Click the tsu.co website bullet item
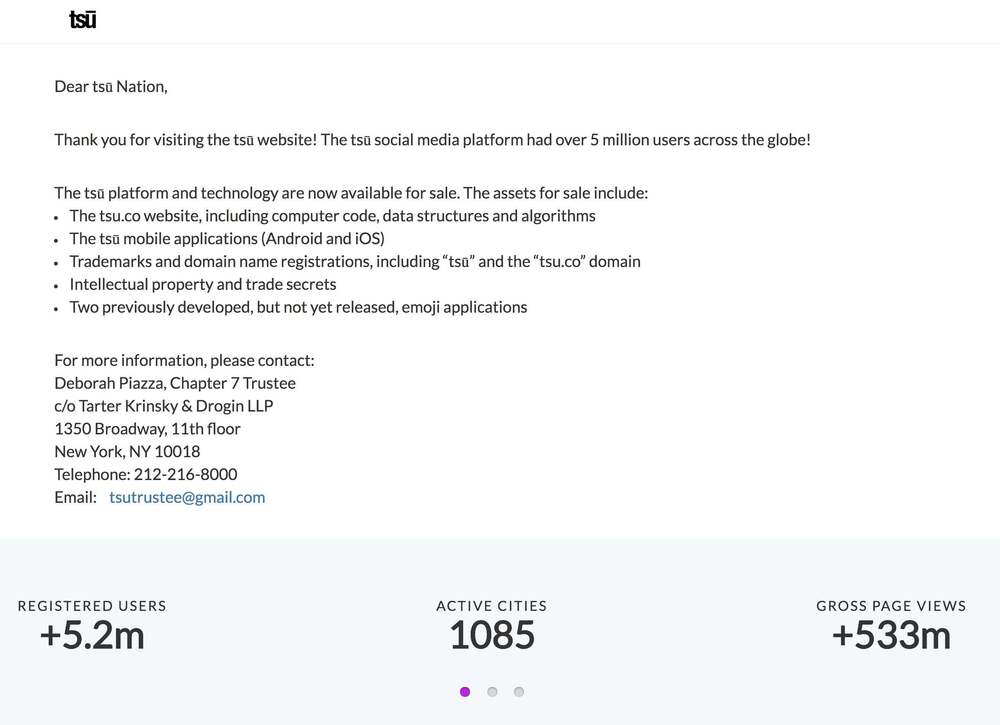Screen dimensions: 1000x725 pos(332,216)
